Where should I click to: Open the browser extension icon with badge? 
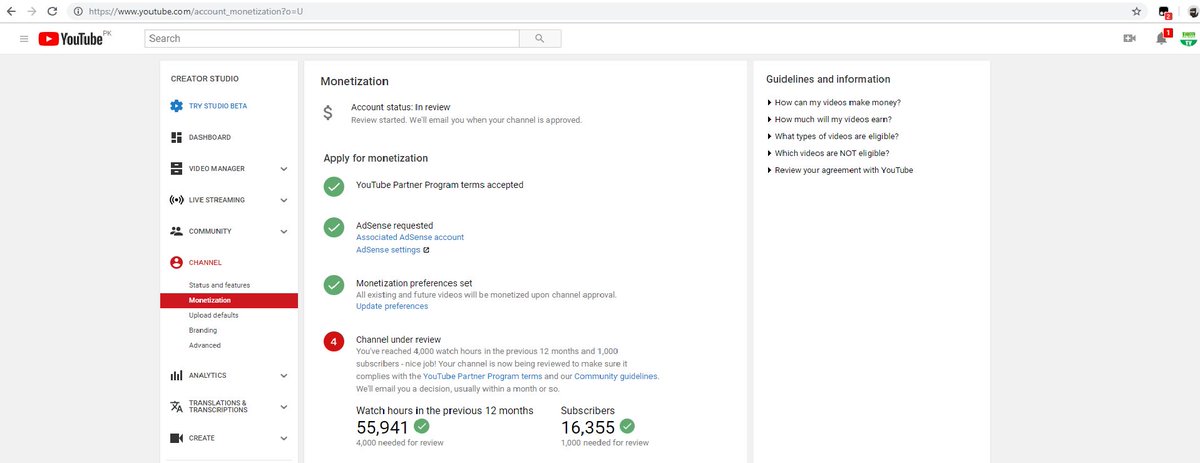click(x=1164, y=11)
